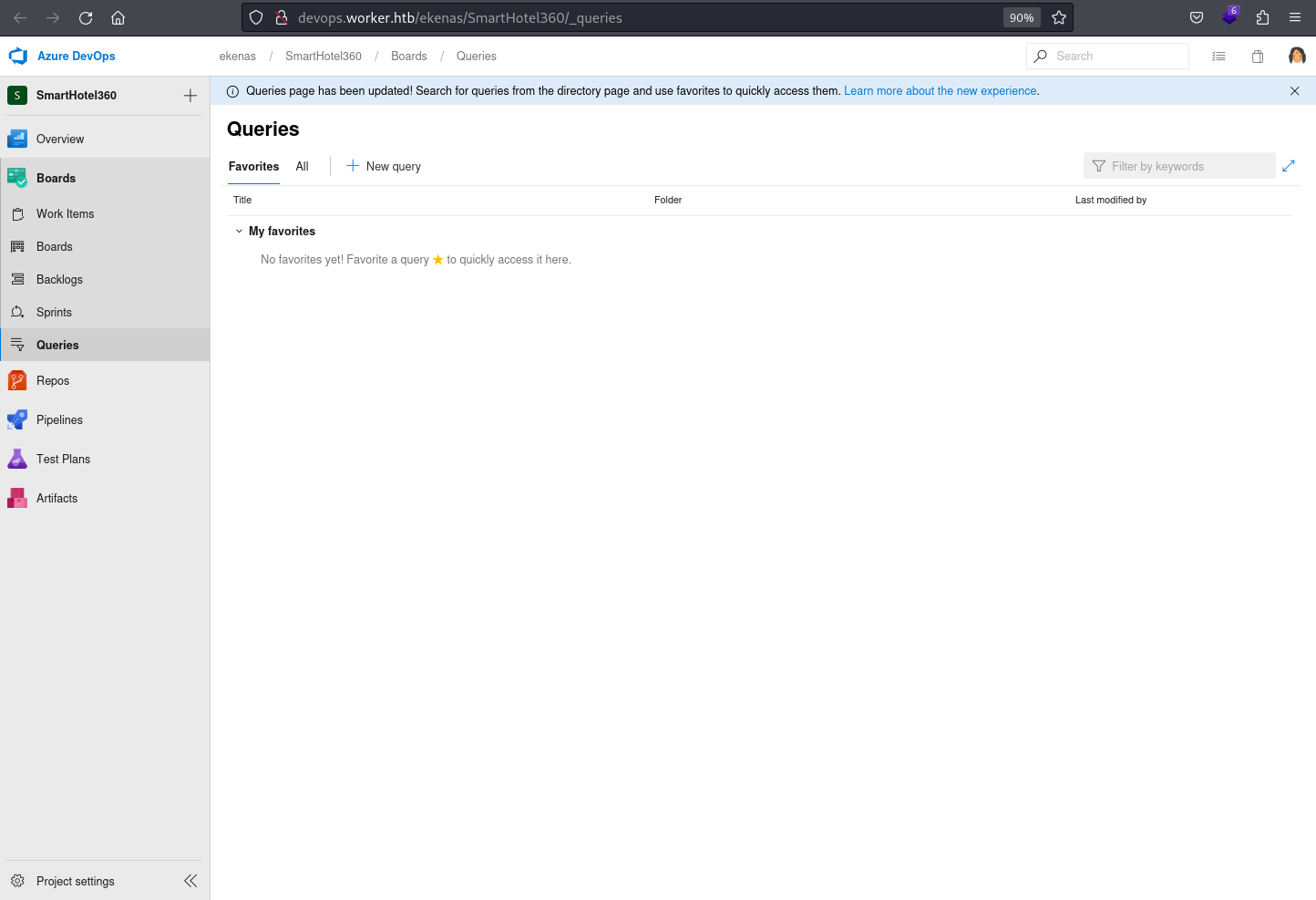Viewport: 1316px width, 900px height.
Task: Click the Last modified by column header
Action: (x=1111, y=200)
